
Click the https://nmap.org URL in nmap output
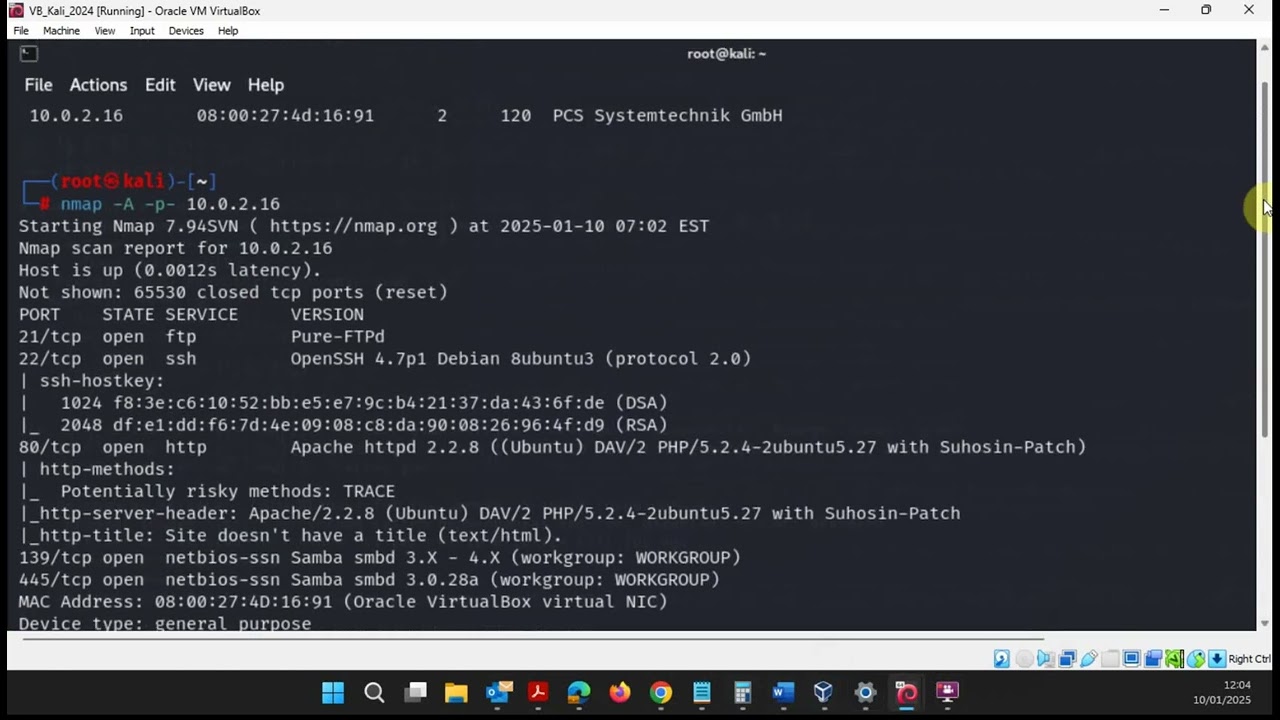[x=353, y=226]
